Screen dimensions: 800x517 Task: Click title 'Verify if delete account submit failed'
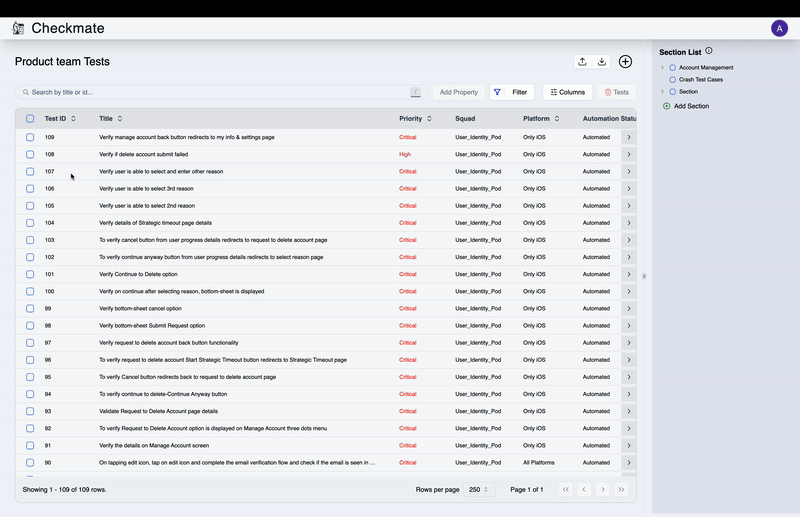click(x=143, y=154)
